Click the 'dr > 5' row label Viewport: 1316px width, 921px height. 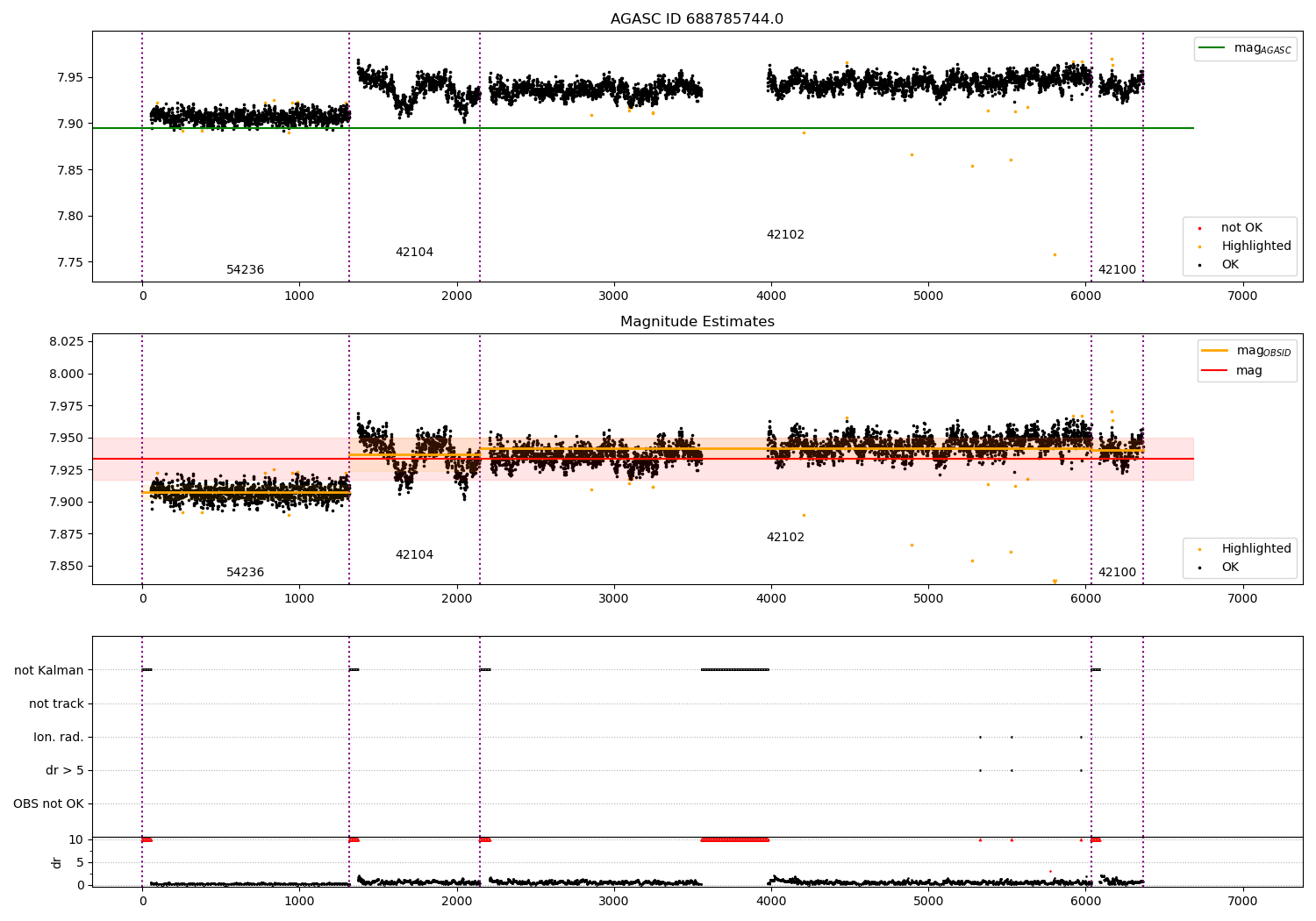click(x=64, y=770)
